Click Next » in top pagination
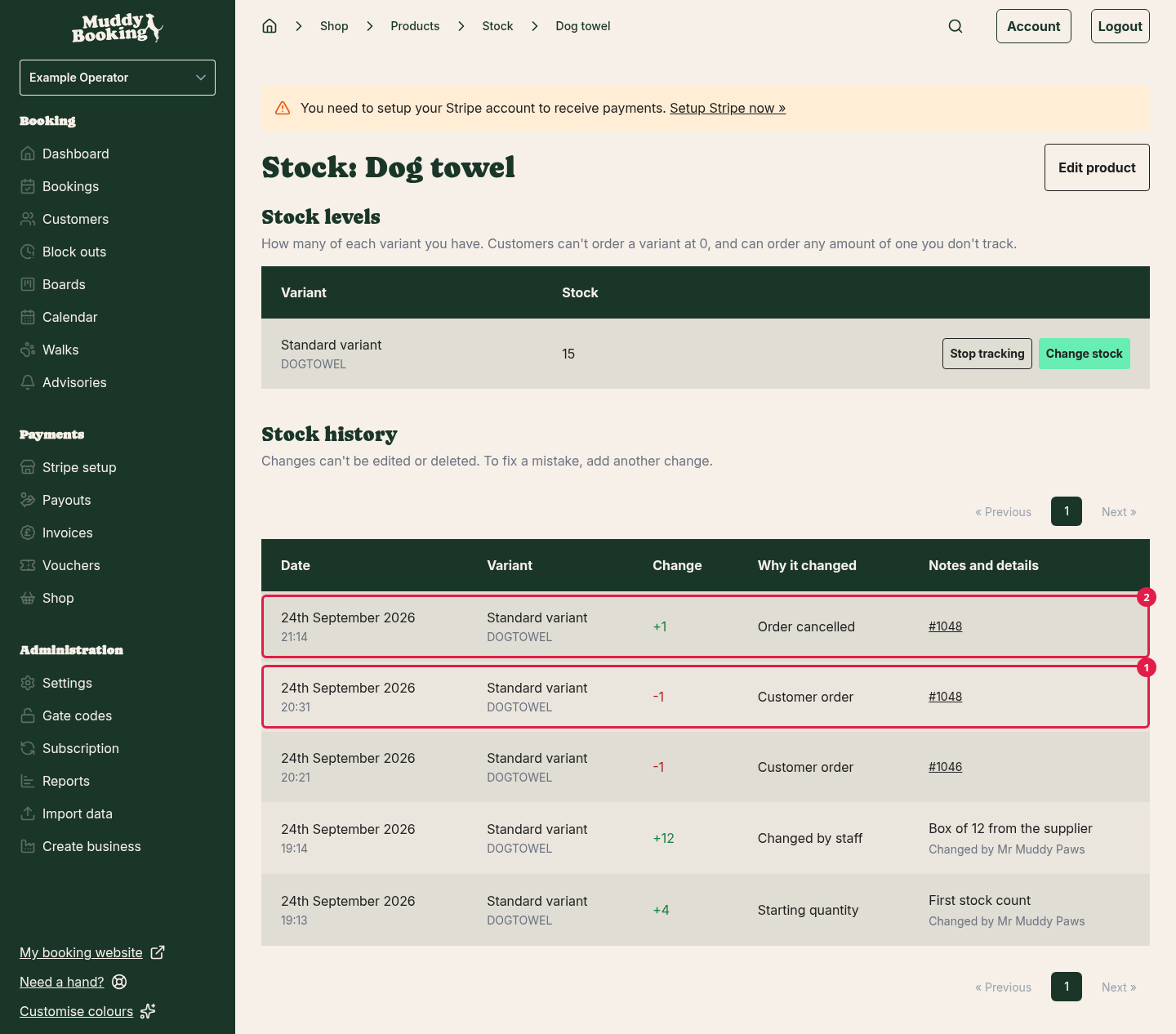Viewport: 1176px width, 1034px height. pos(1119,512)
